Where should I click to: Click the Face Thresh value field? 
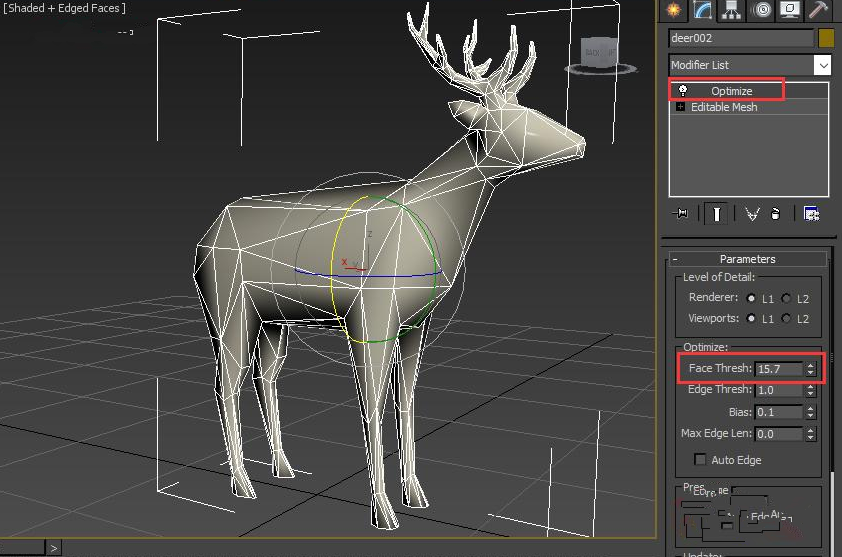click(x=779, y=369)
